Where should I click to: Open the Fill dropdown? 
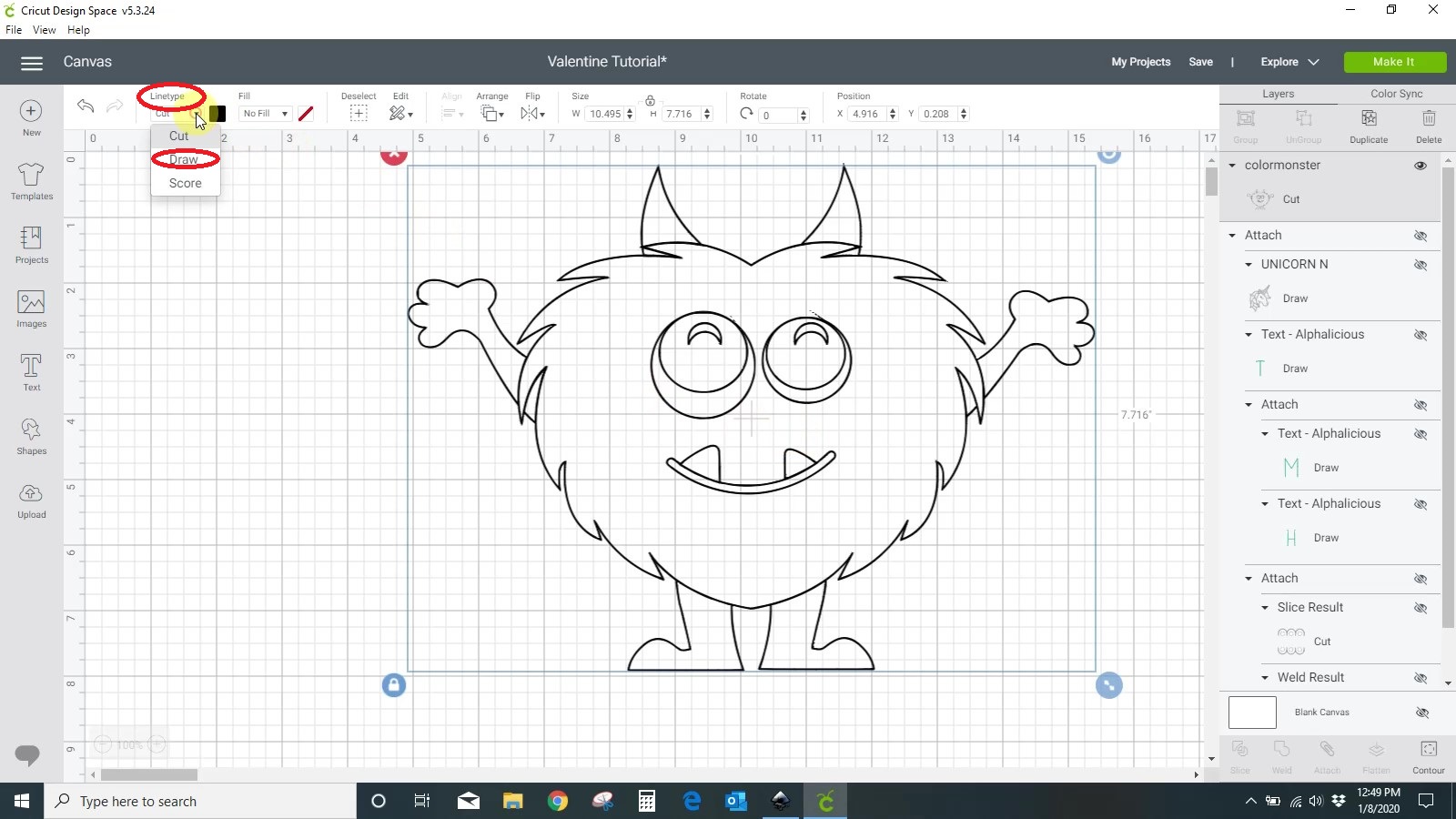[265, 114]
